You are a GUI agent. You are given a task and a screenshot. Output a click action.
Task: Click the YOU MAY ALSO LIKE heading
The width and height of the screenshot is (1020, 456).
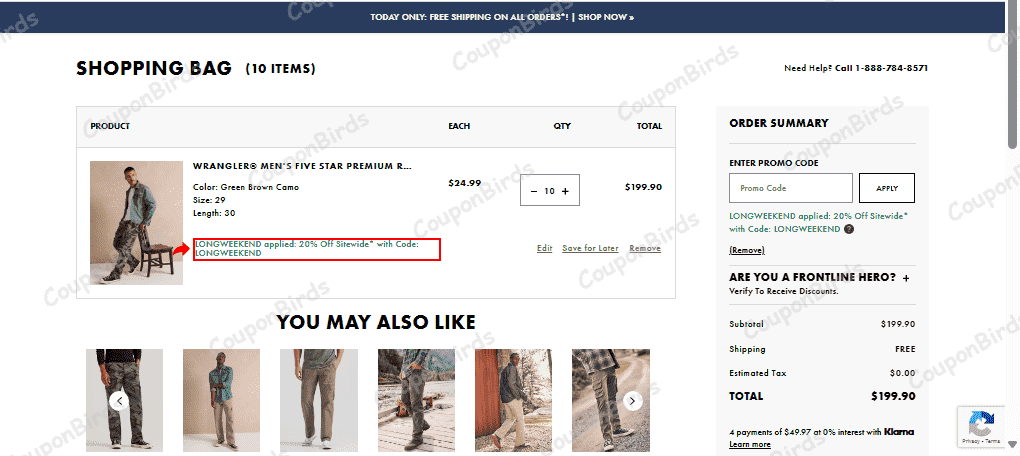pos(377,322)
